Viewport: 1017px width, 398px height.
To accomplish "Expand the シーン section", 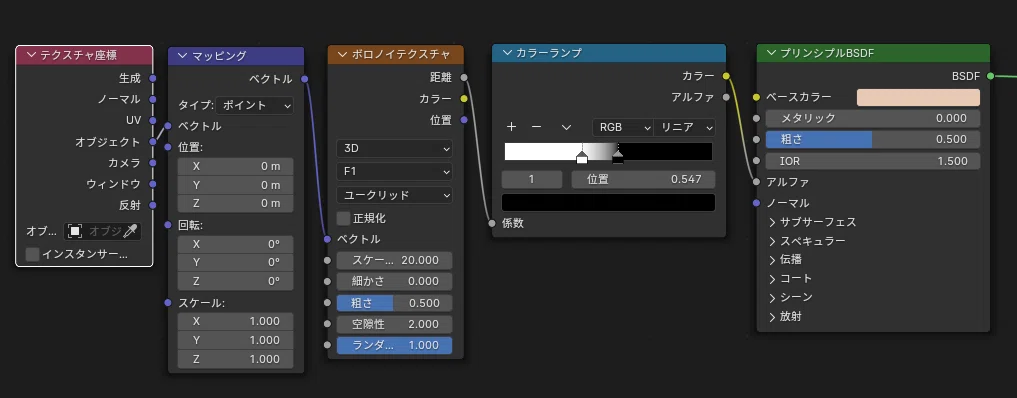I will [772, 298].
